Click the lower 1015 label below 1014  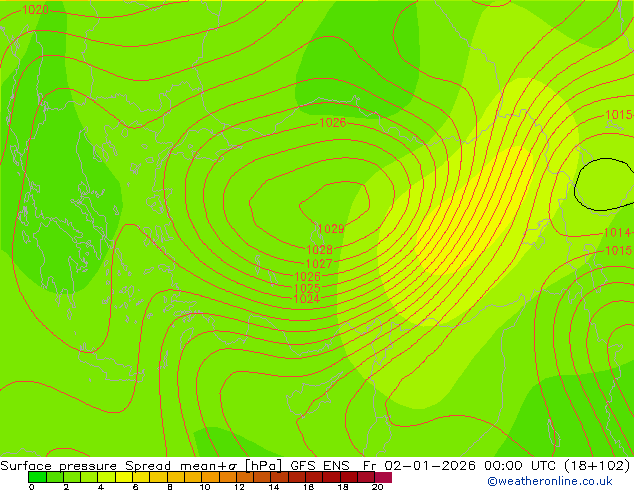pyautogui.click(x=619, y=251)
